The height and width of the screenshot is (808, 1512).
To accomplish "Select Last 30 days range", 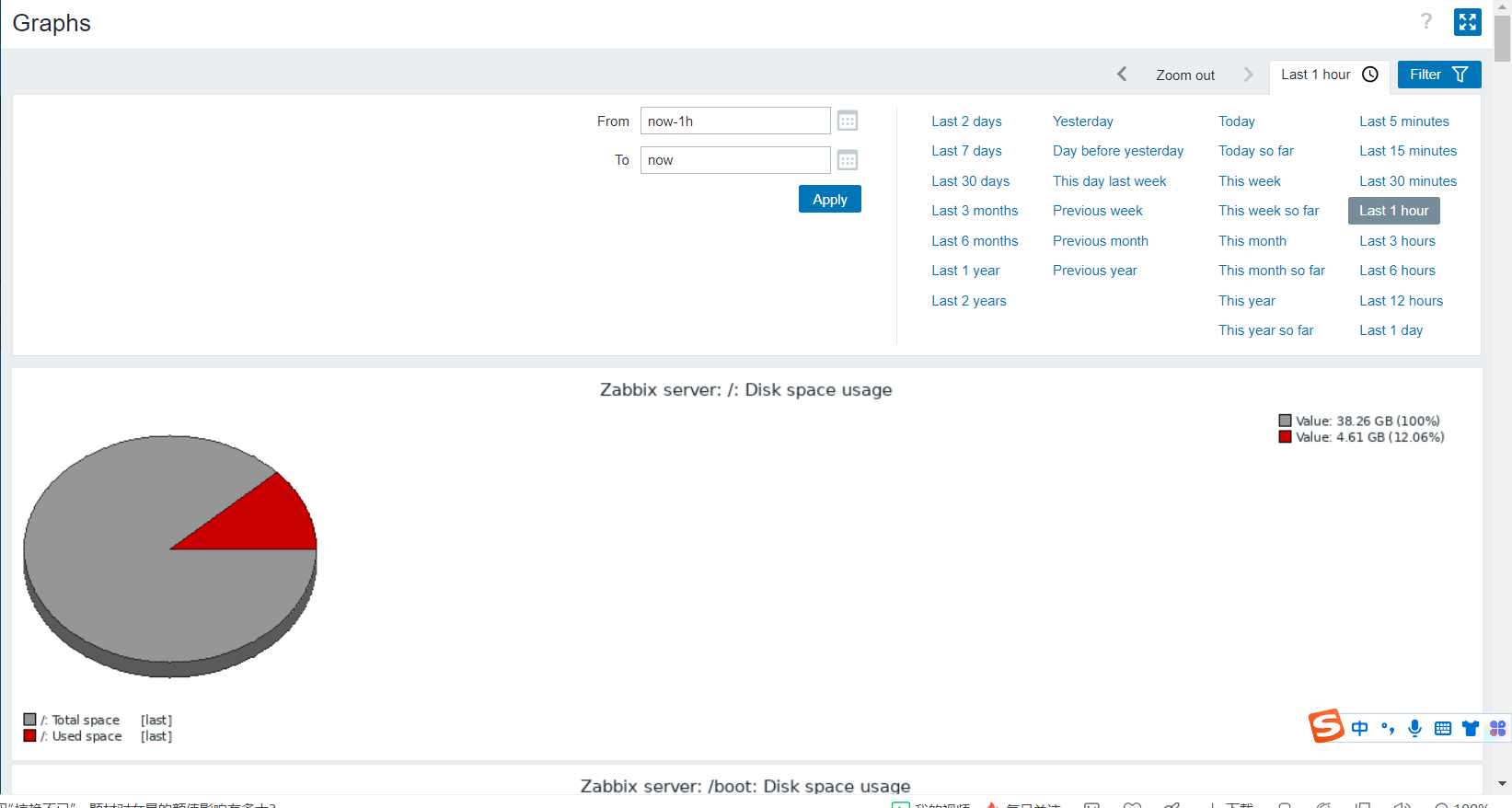I will [x=970, y=181].
